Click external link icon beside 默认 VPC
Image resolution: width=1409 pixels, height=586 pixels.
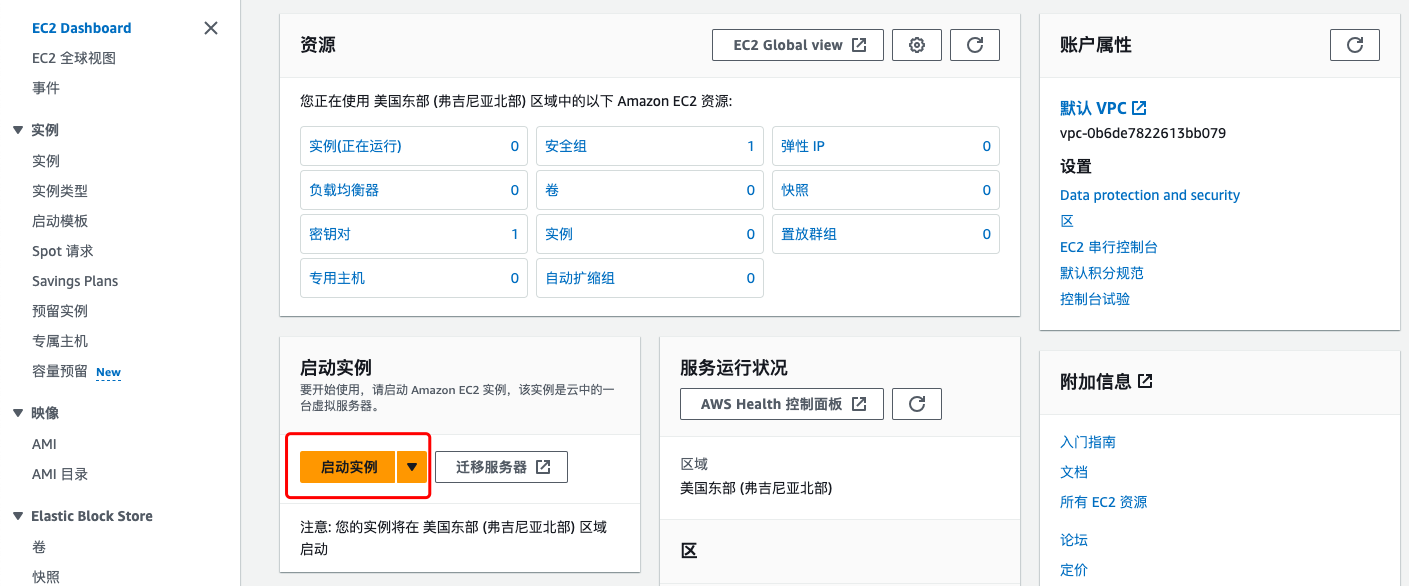click(x=1139, y=108)
